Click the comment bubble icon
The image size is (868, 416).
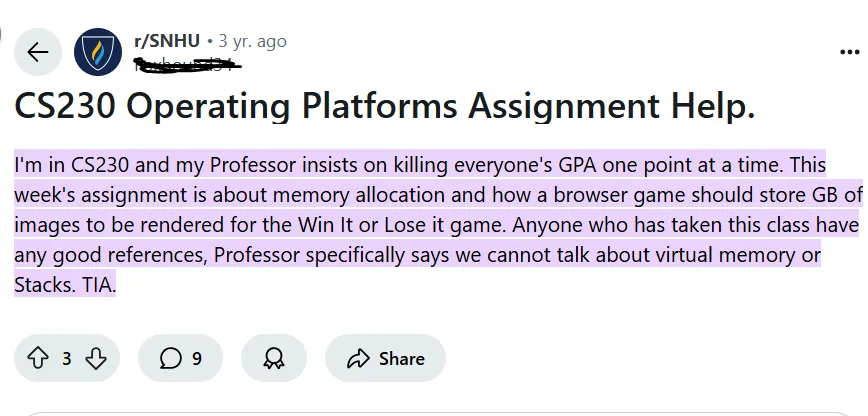tap(171, 358)
